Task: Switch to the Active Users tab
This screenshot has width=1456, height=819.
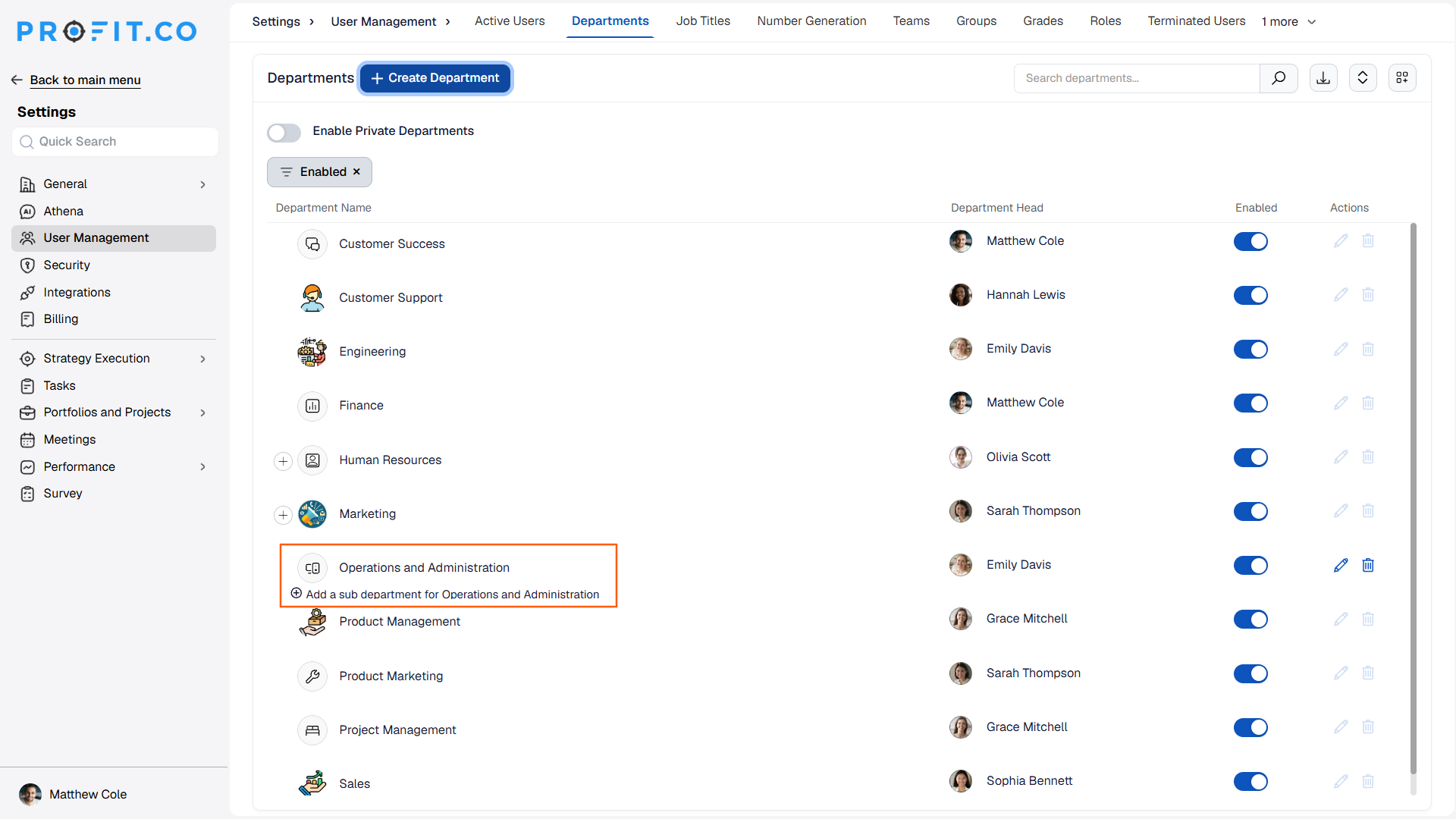Action: [510, 21]
